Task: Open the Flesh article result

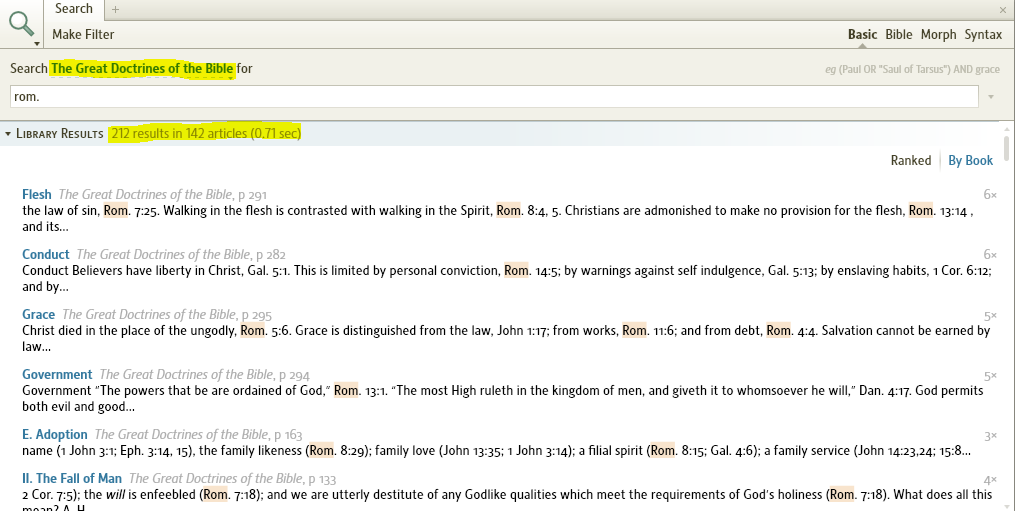Action: click(37, 194)
